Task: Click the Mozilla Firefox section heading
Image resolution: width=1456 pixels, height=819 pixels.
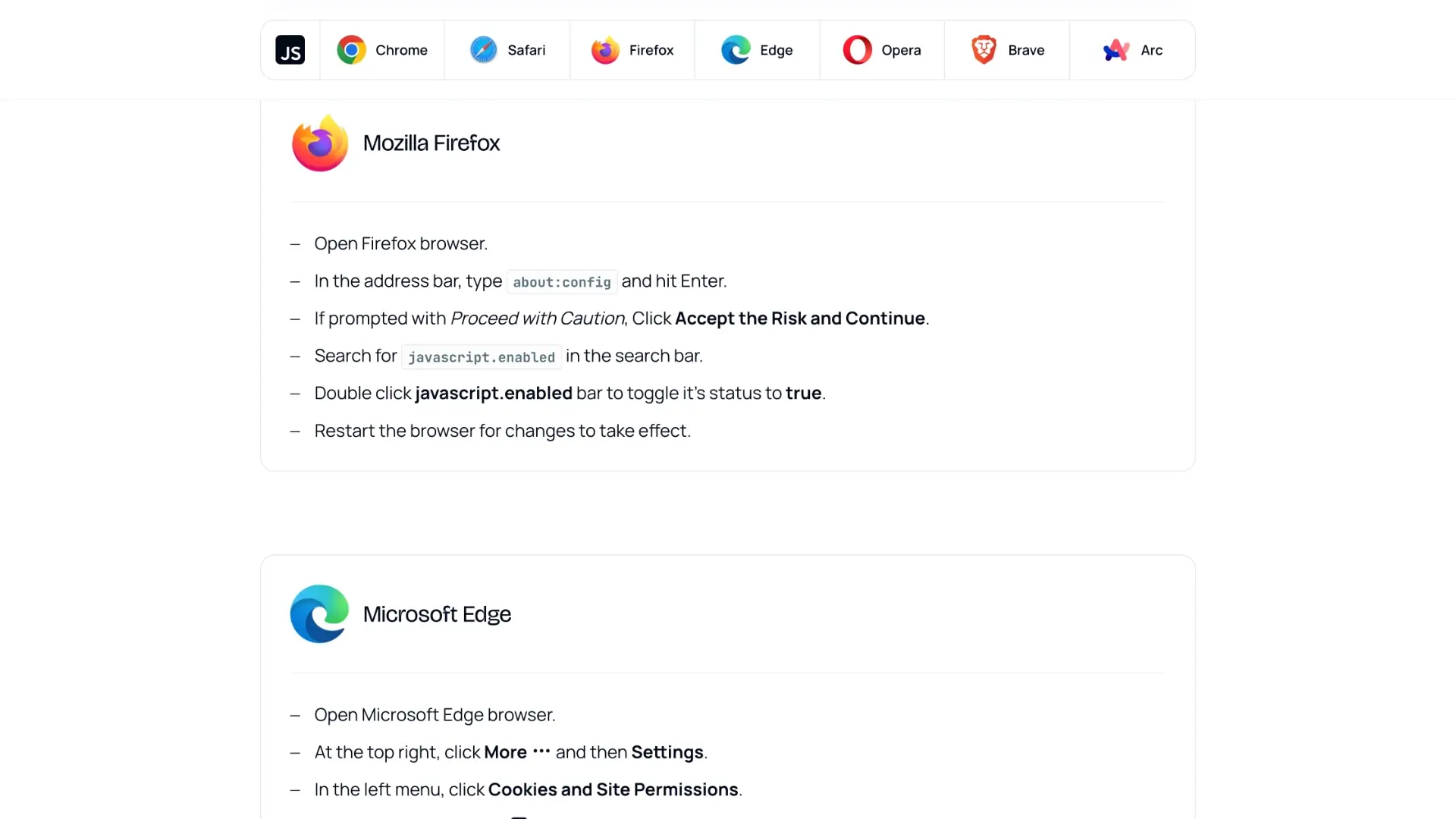Action: tap(431, 143)
